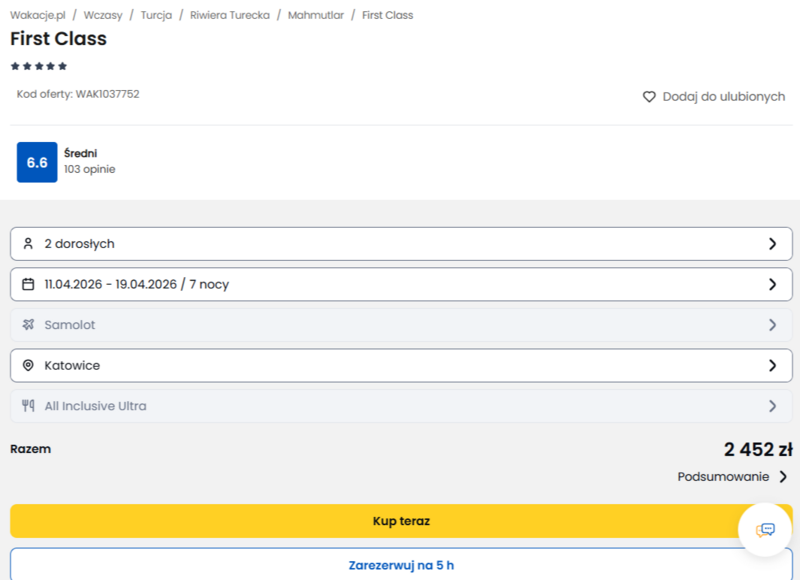Open Riwiera Turecka breadcrumb link

(x=230, y=15)
